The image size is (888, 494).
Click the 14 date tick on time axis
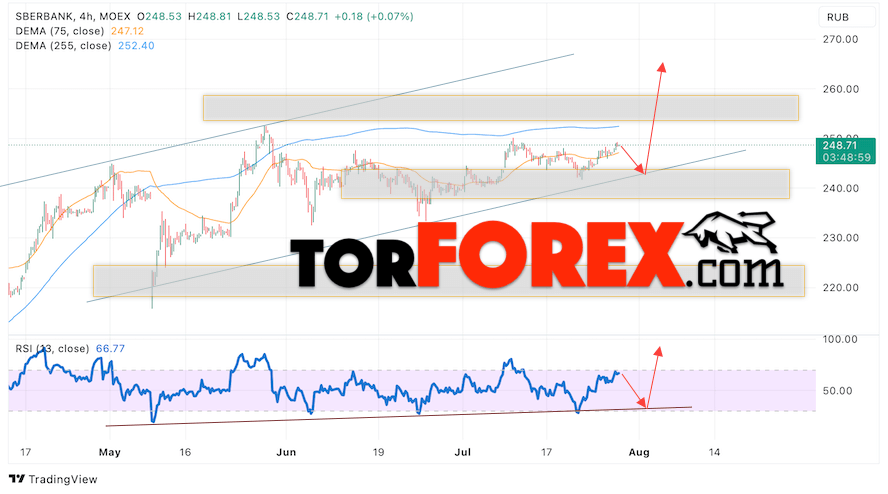[x=715, y=452]
